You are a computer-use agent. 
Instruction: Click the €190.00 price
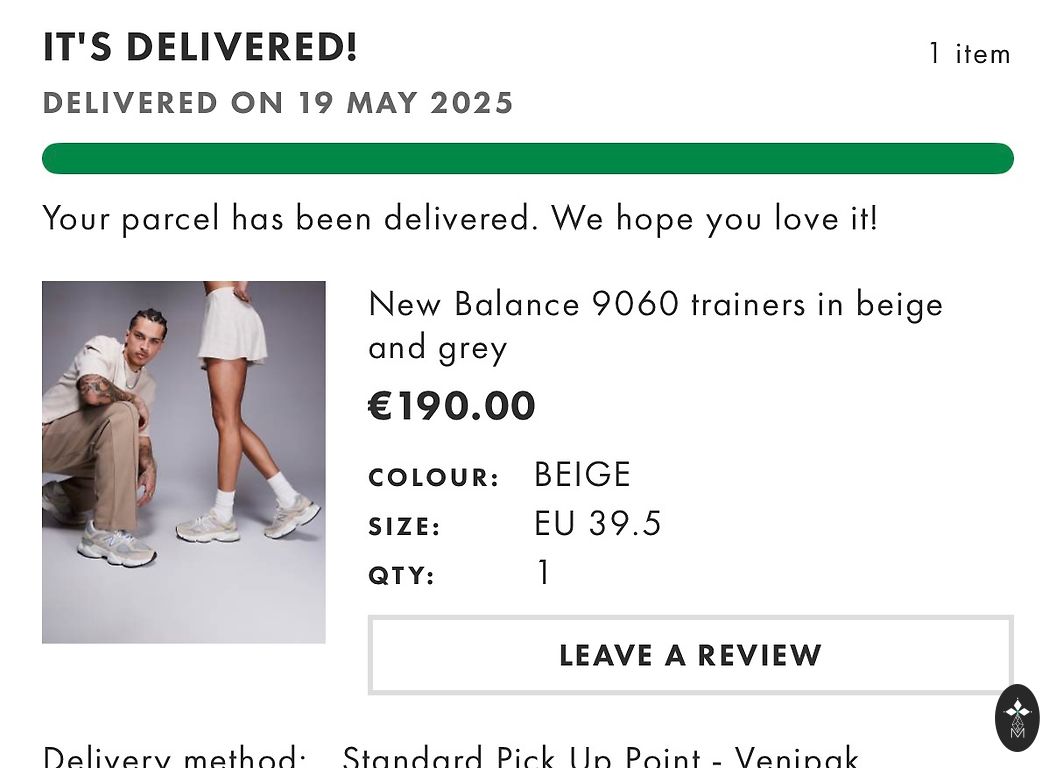[452, 406]
